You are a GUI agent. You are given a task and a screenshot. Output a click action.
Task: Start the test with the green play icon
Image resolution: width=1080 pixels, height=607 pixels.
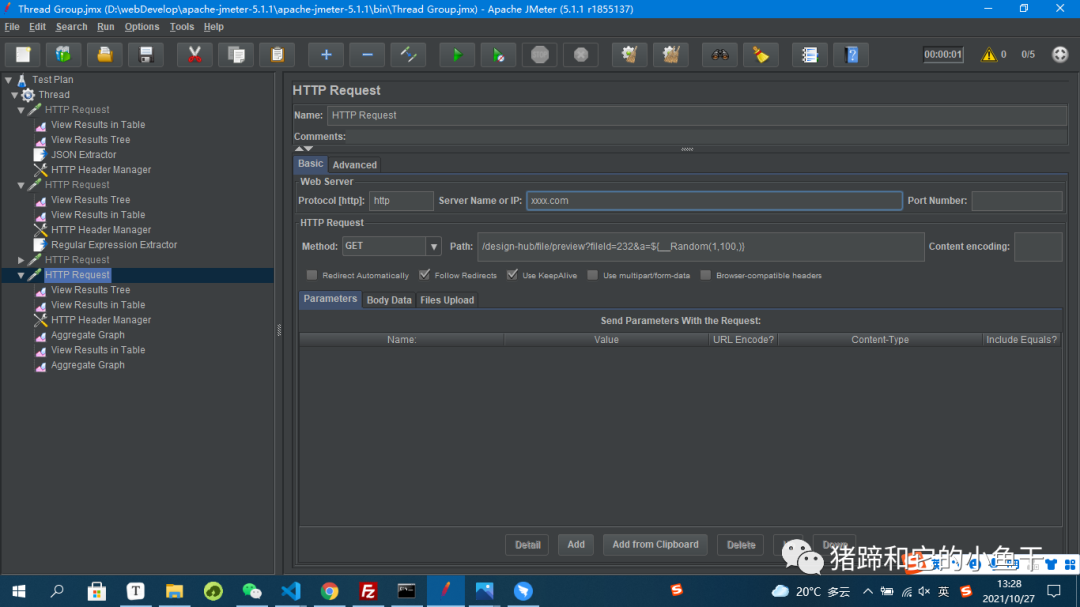457,54
